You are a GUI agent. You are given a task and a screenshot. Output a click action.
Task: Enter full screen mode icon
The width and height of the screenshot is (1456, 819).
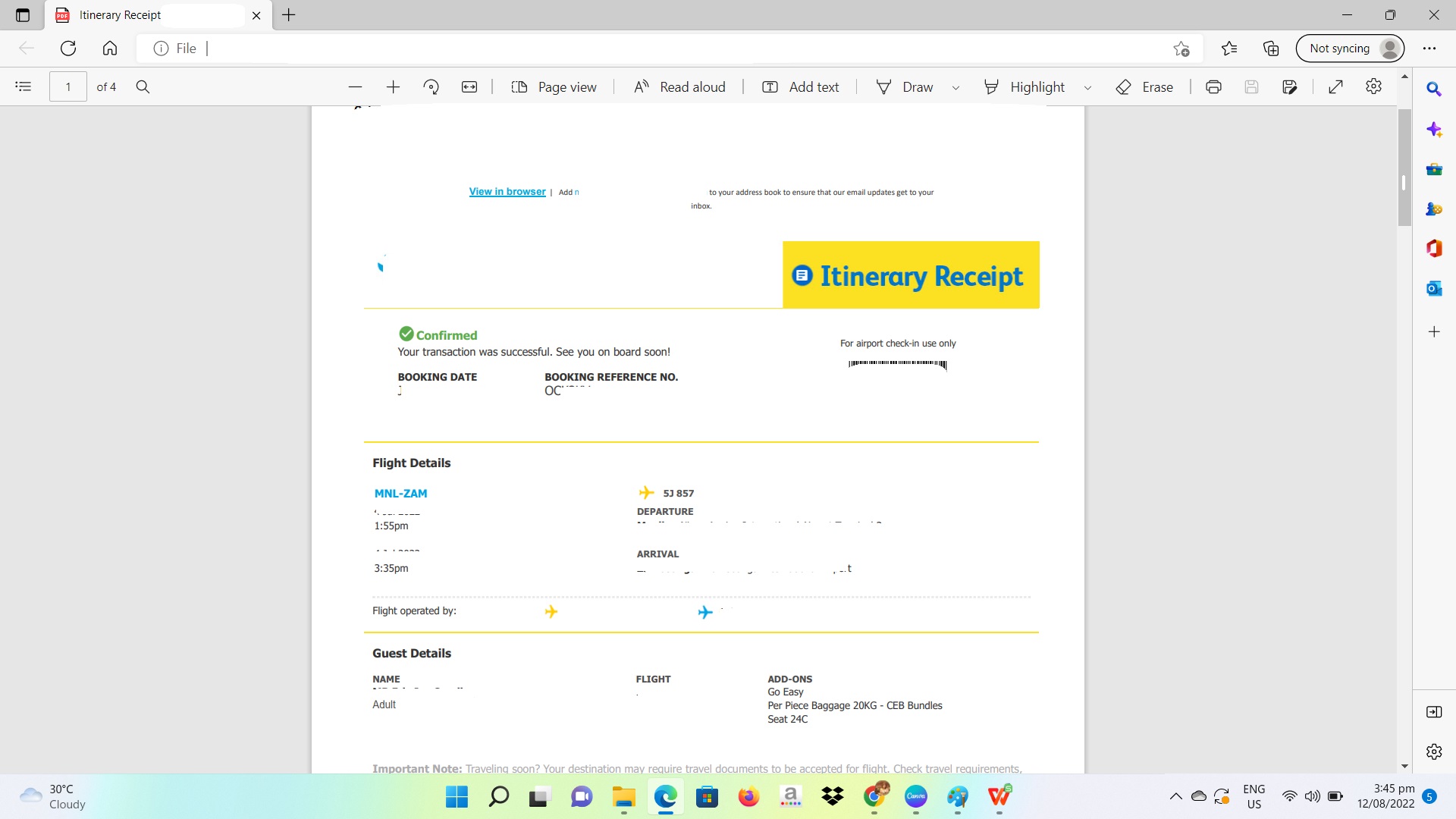[x=1335, y=87]
